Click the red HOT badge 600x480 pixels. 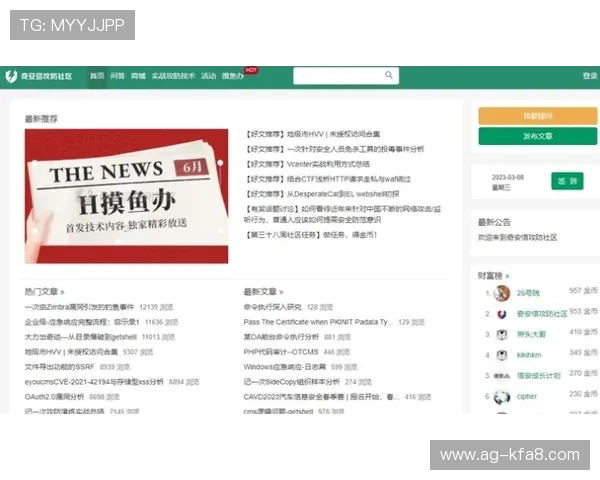click(x=251, y=70)
